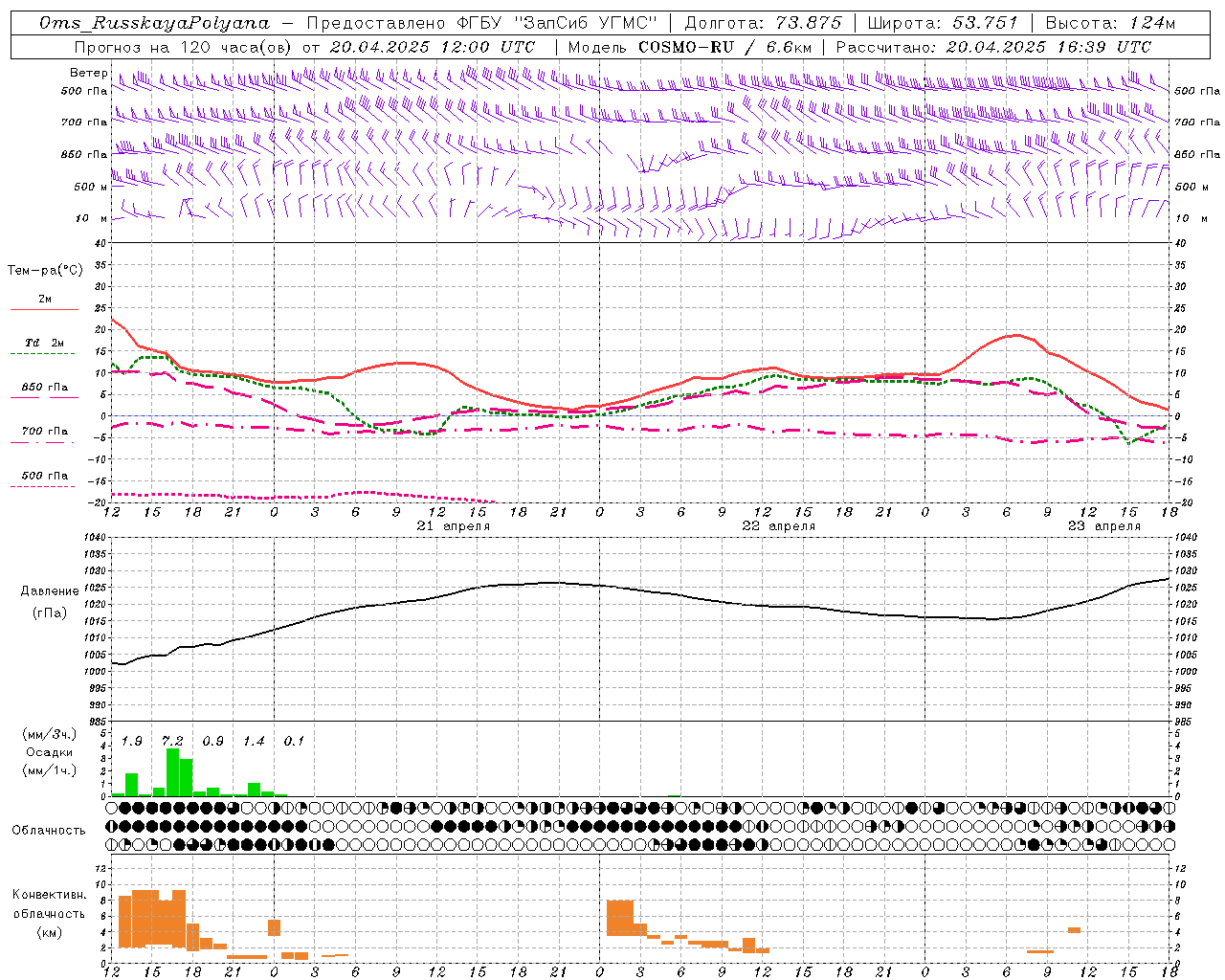The height and width of the screenshot is (980, 1225).
Task: Click the Облачность cloudiness label
Action: tap(49, 830)
